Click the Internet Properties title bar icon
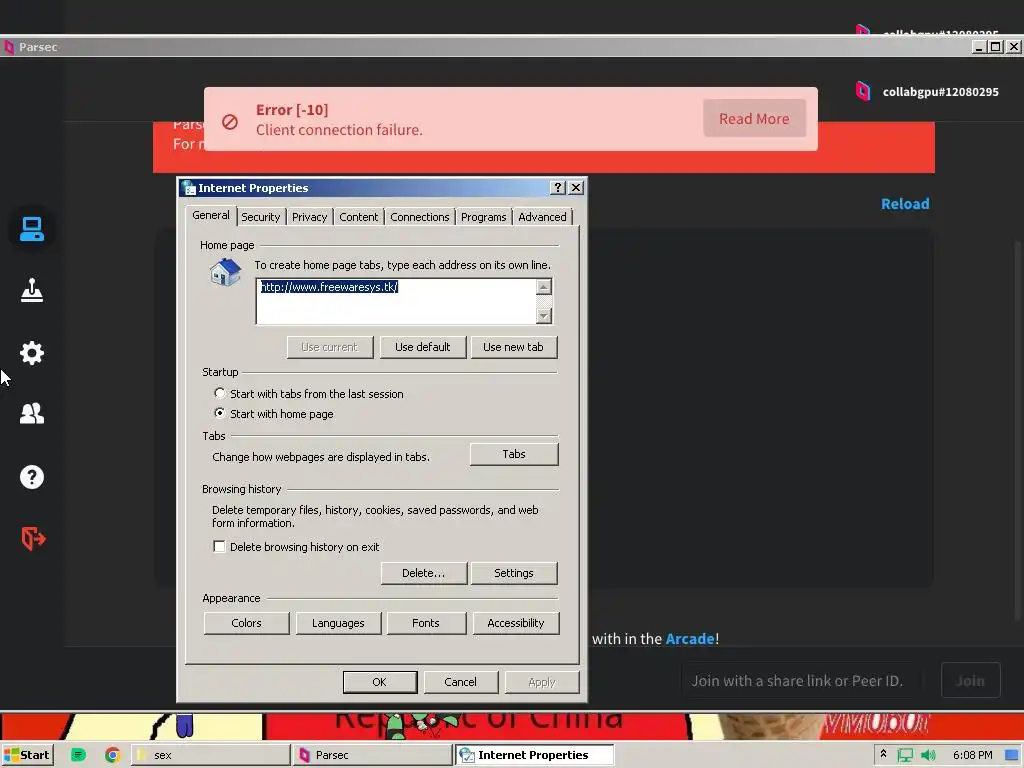The width and height of the screenshot is (1024, 768). tap(189, 188)
